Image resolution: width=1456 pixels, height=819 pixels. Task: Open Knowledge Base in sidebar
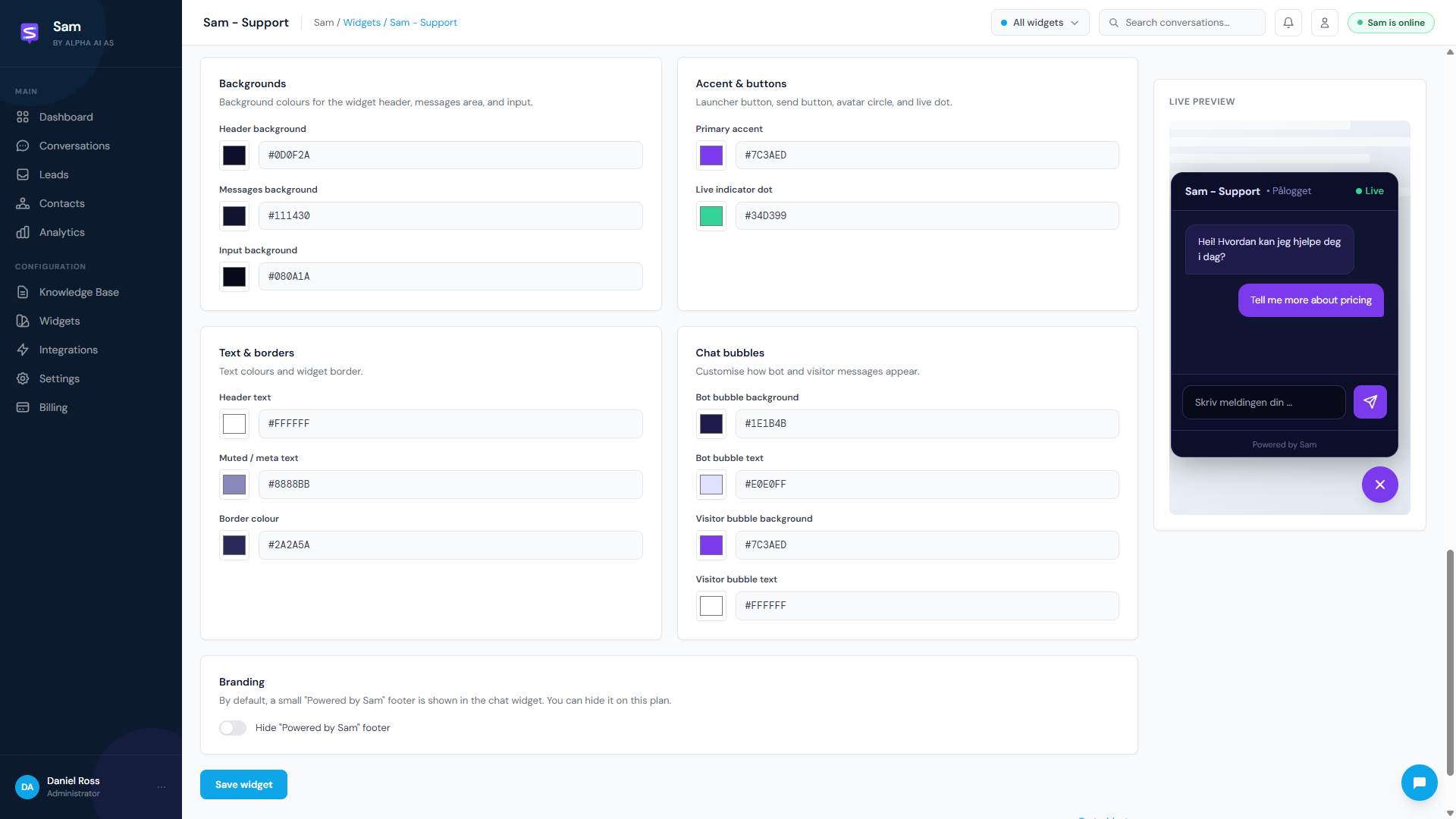91,292
